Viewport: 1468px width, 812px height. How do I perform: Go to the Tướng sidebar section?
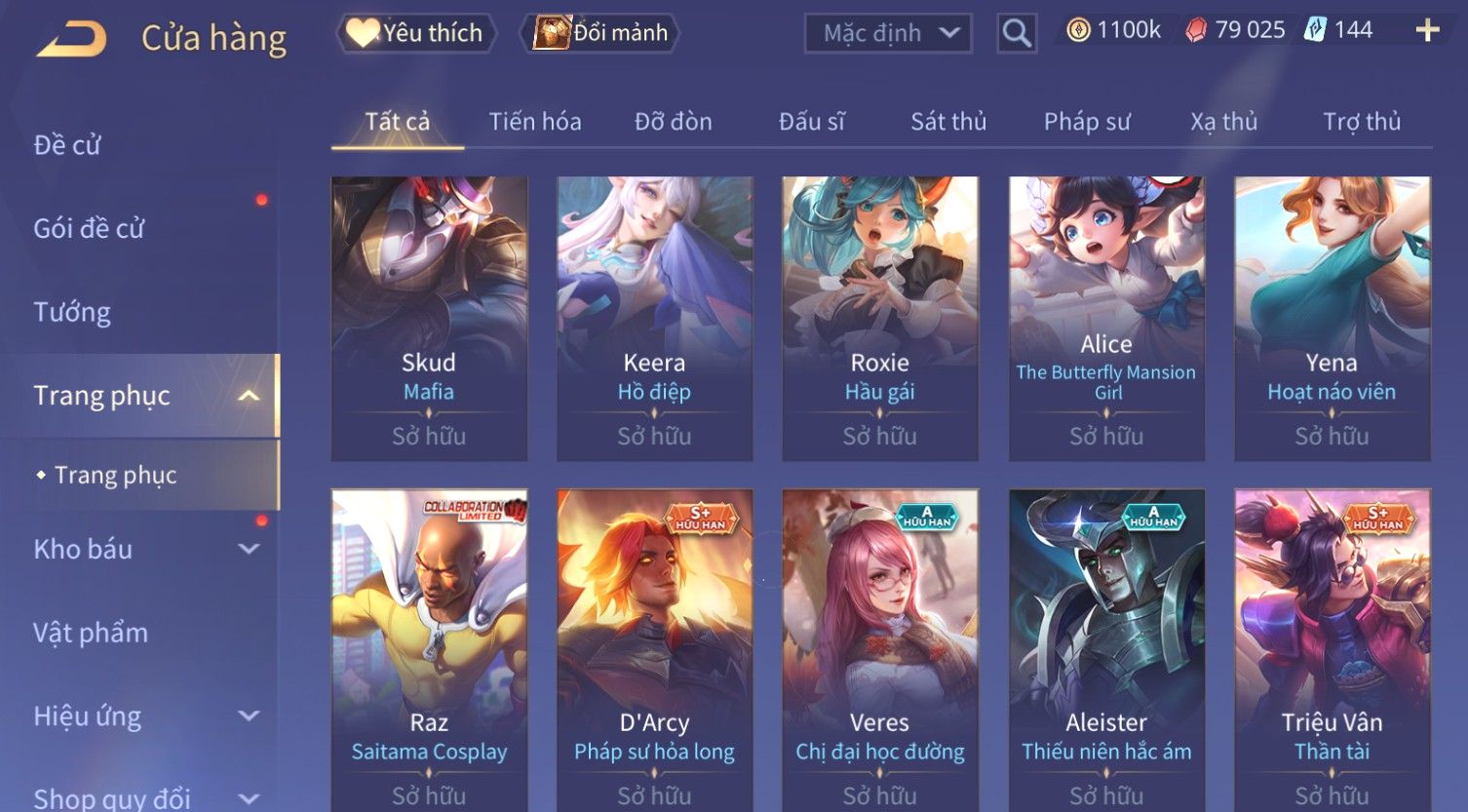pos(72,312)
